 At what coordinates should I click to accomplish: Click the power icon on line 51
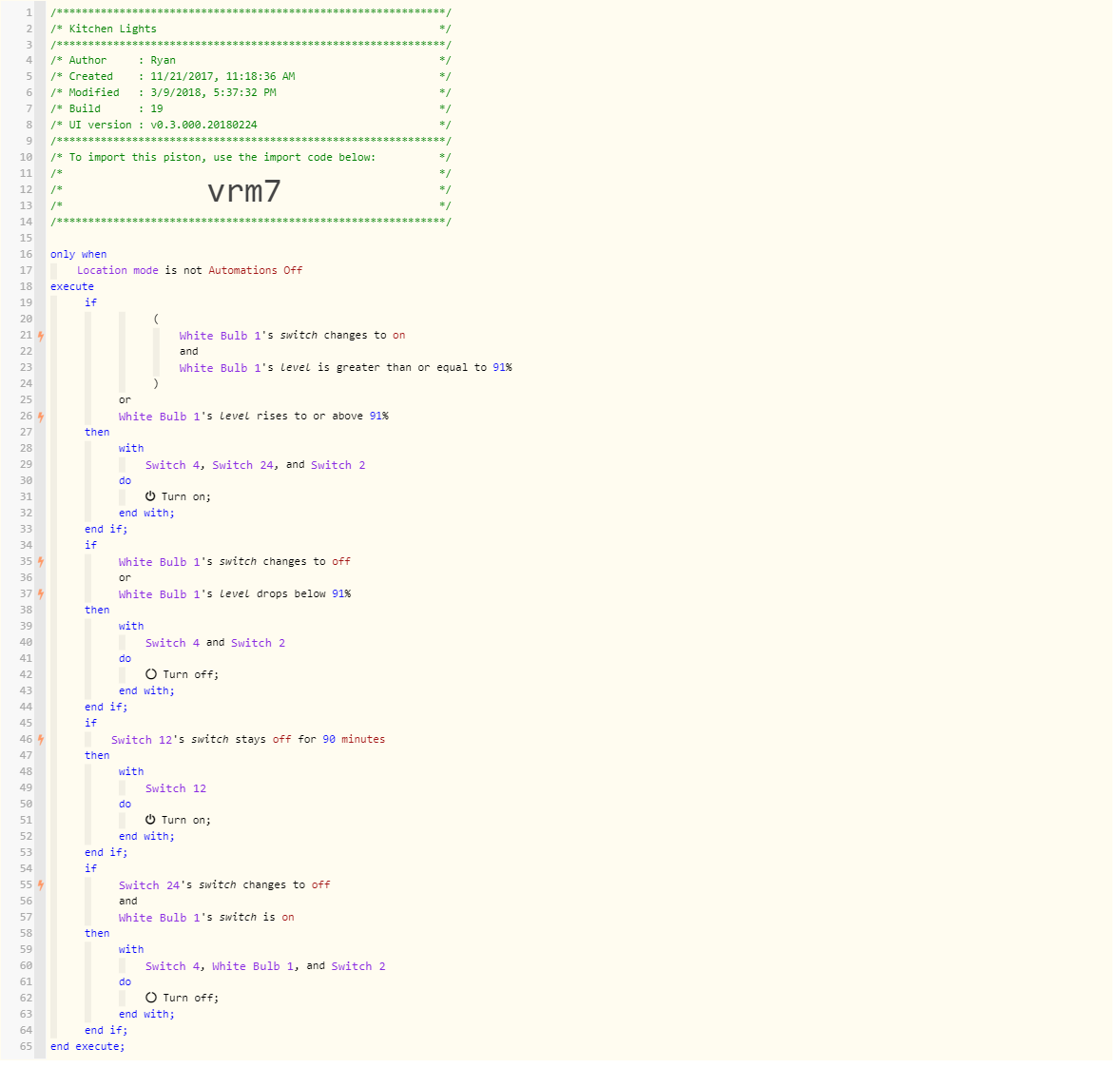pyautogui.click(x=151, y=820)
